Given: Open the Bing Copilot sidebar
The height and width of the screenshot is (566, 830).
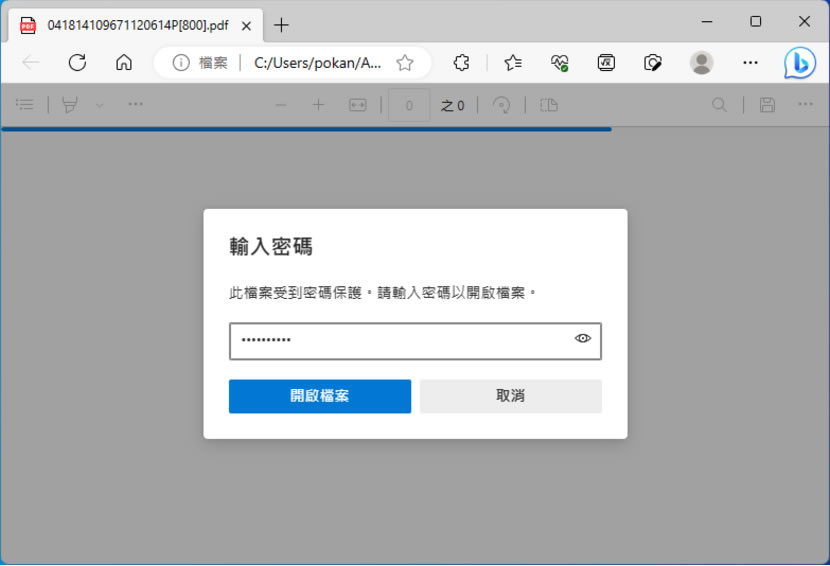Looking at the screenshot, I should [799, 63].
